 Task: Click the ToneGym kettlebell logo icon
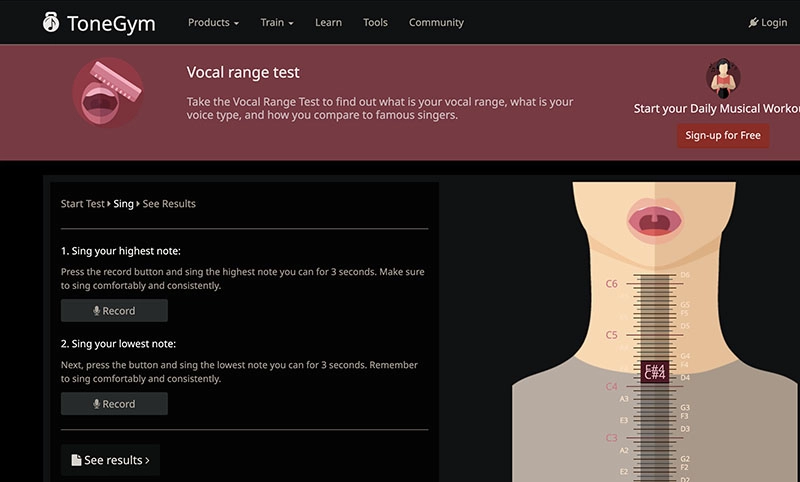click(x=50, y=22)
